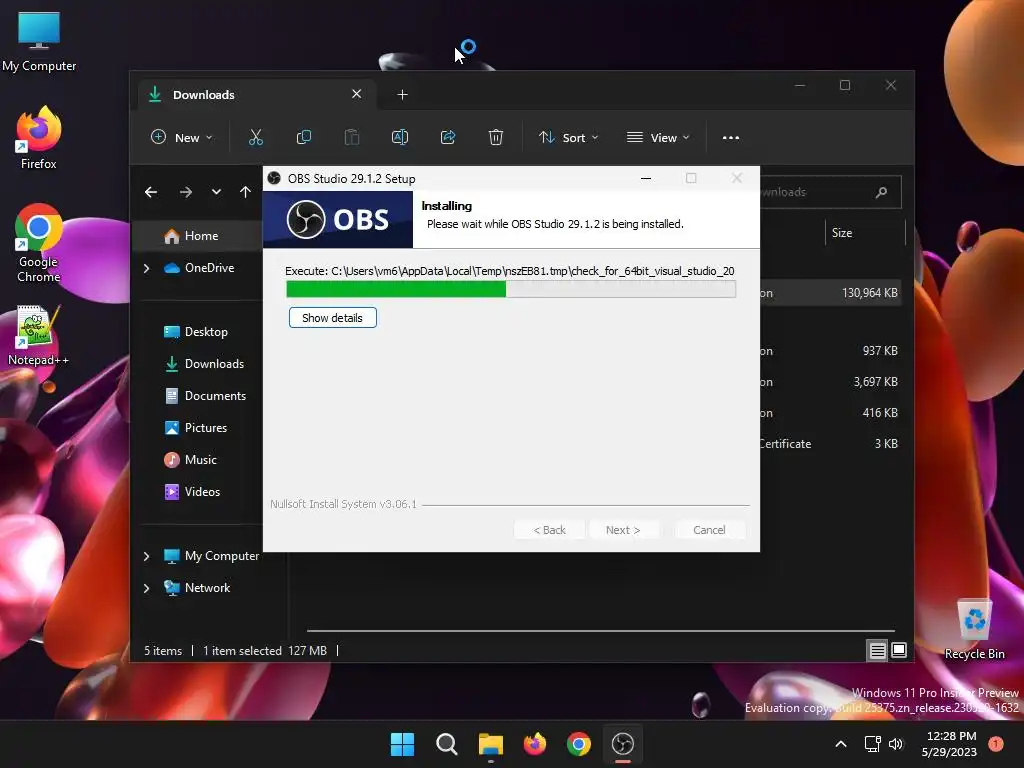Click File Explorer in the taskbar
Image resolution: width=1024 pixels, height=768 pixels.
(490, 744)
